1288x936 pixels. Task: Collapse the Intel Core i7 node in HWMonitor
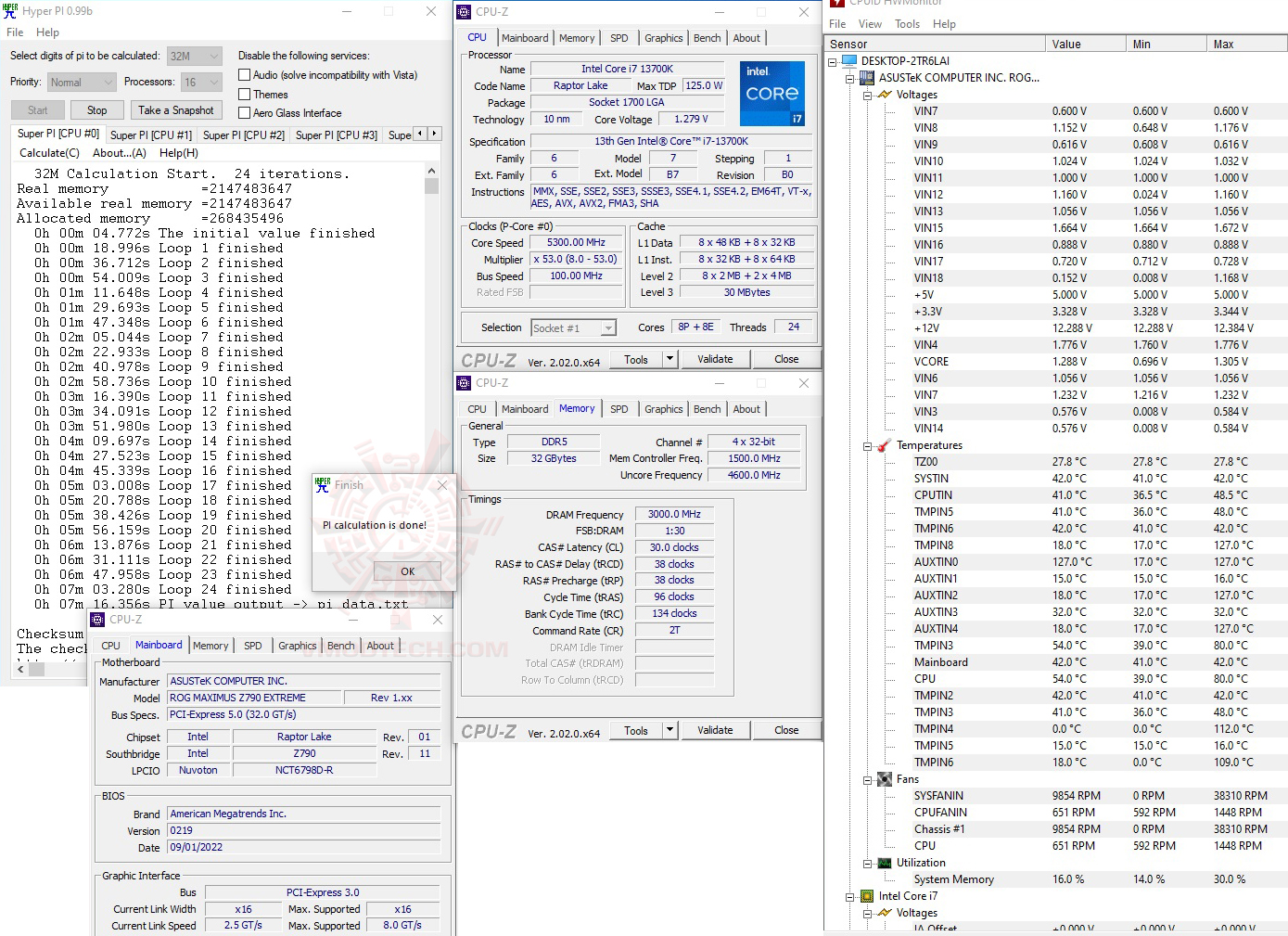850,897
